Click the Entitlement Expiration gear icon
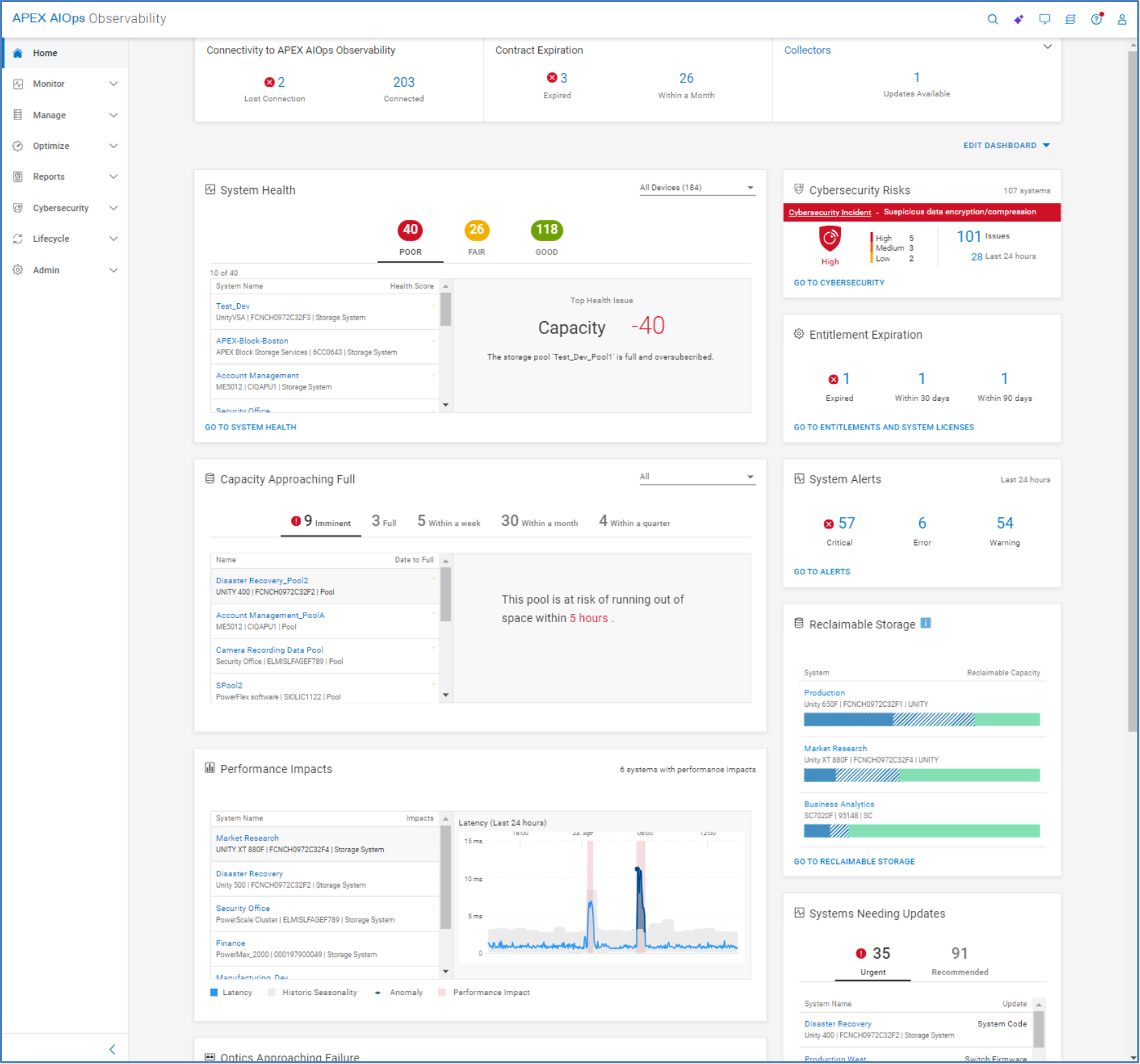 (799, 334)
